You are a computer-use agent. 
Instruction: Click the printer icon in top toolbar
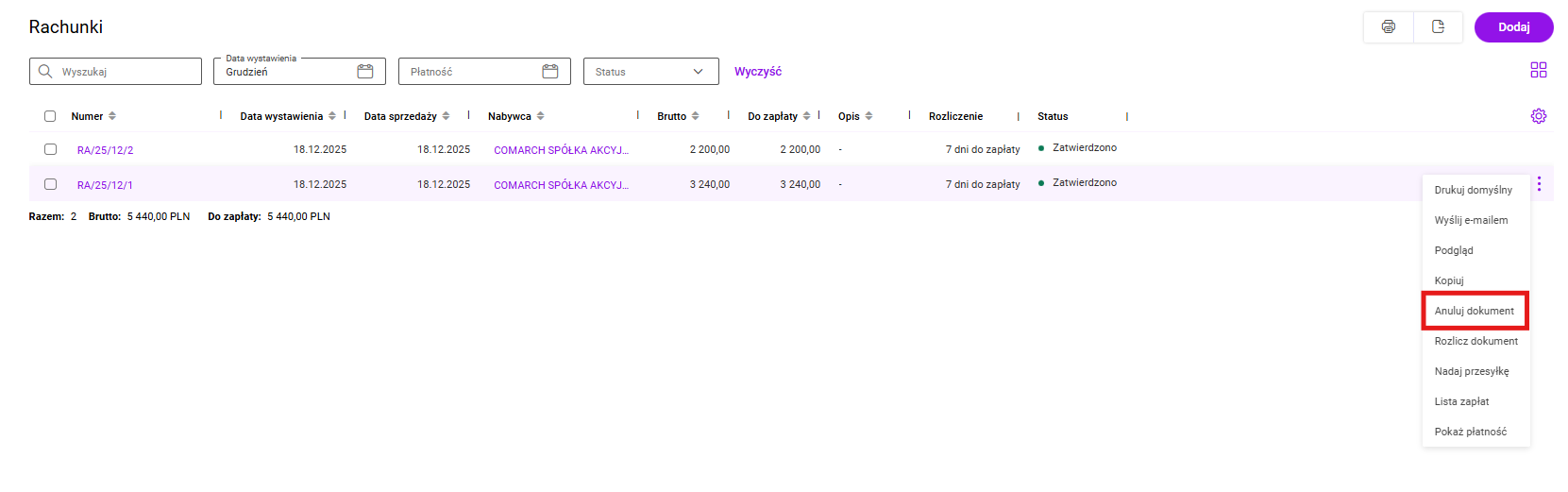coord(1388,27)
